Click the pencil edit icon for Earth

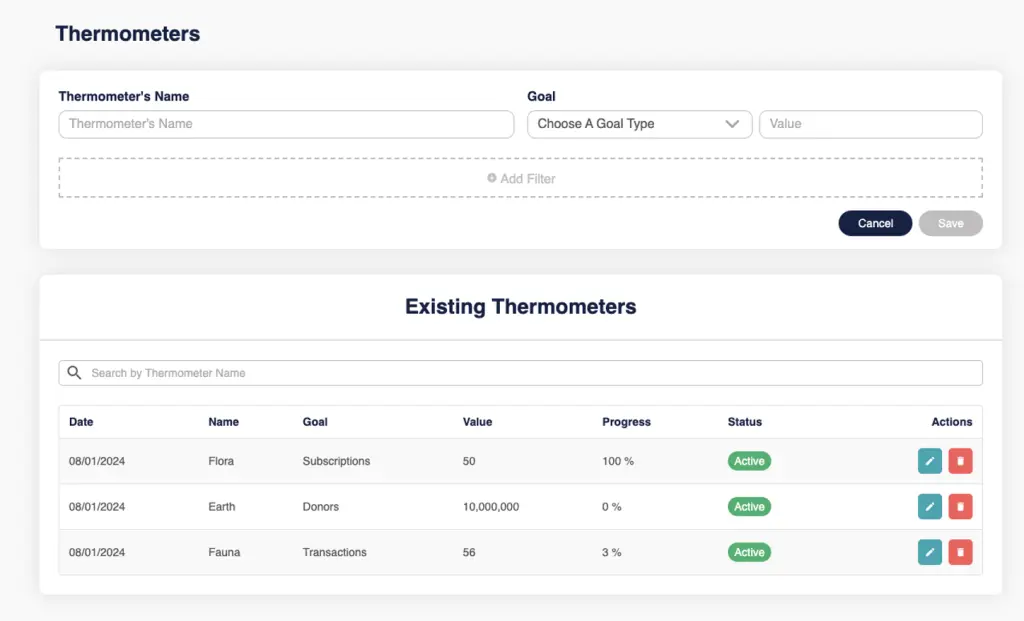click(930, 507)
